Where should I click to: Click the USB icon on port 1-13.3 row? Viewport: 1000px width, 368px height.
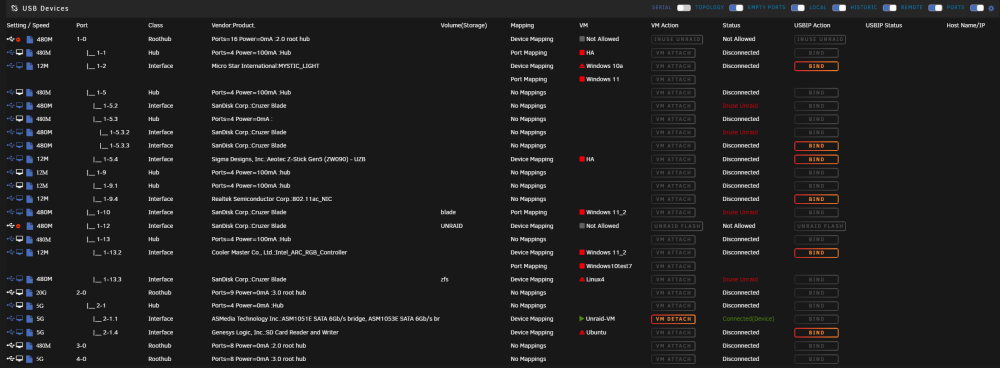coord(10,279)
